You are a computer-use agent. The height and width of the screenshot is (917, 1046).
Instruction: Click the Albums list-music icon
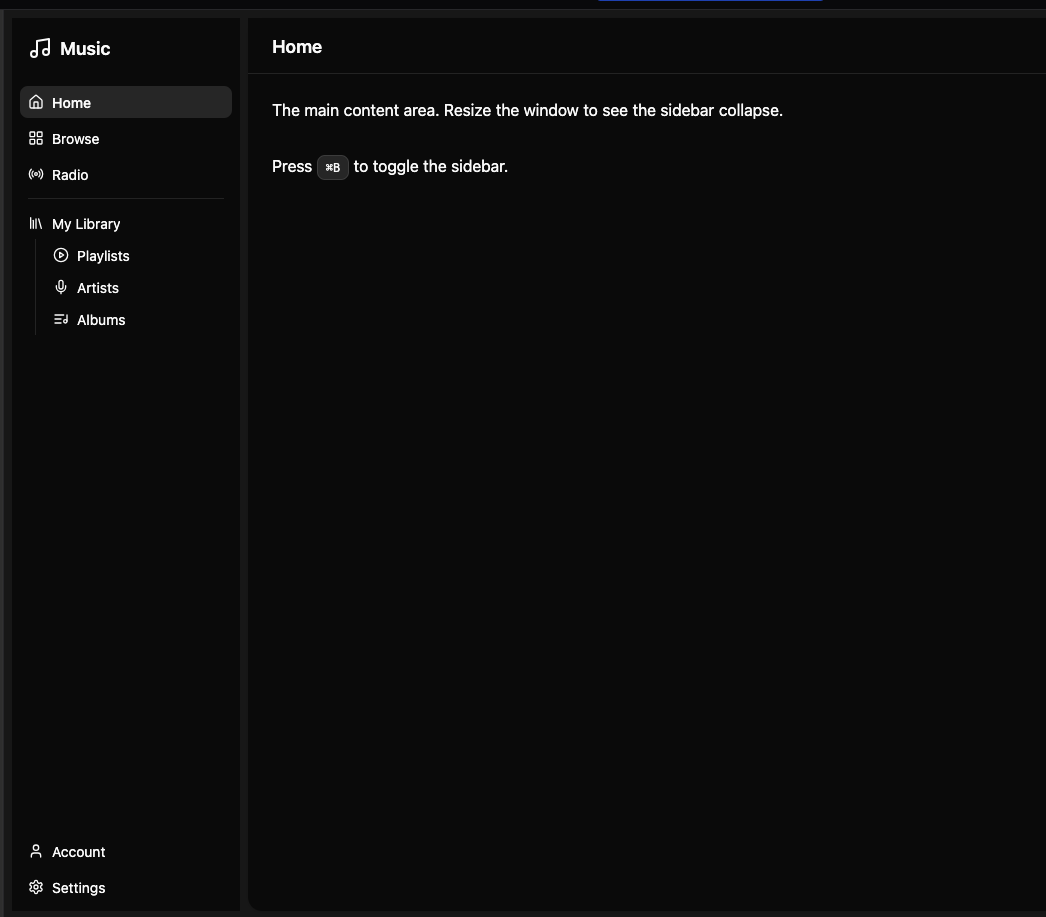61,319
